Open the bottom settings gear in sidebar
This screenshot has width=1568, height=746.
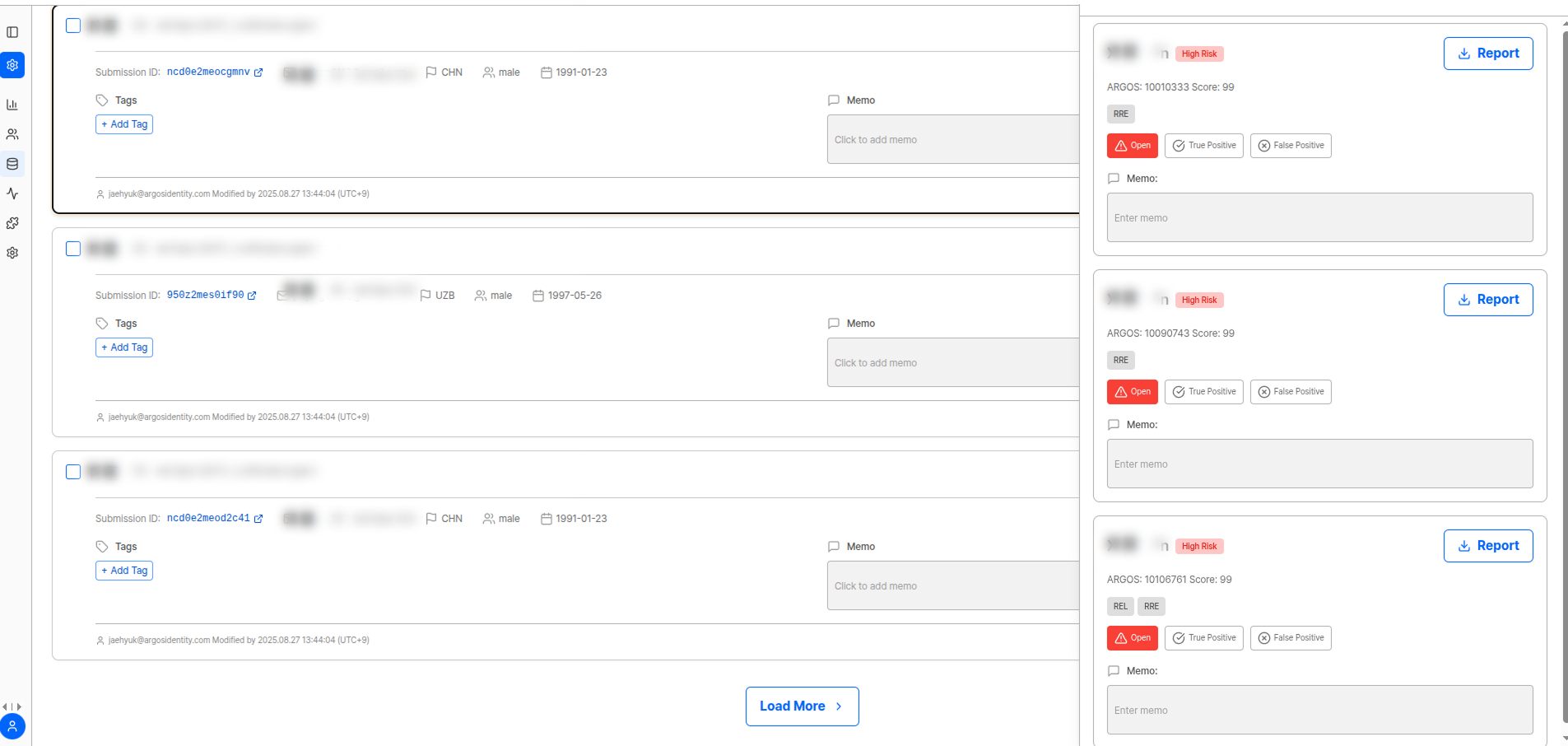(x=12, y=253)
